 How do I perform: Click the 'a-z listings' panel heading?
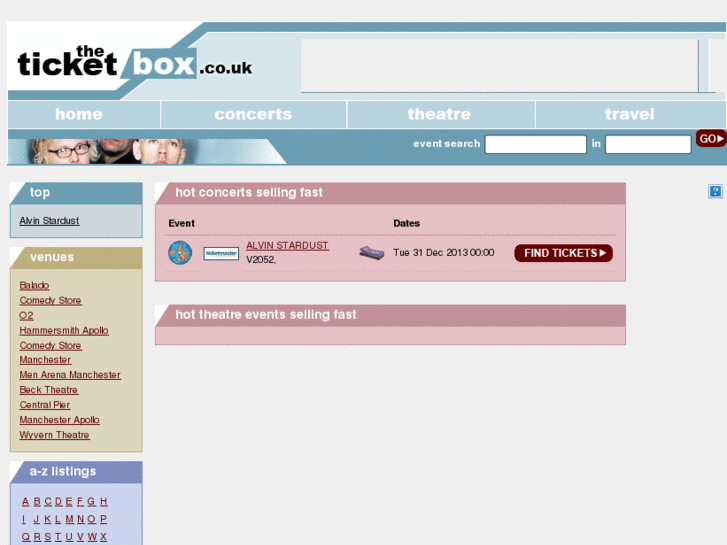pyautogui.click(x=63, y=471)
